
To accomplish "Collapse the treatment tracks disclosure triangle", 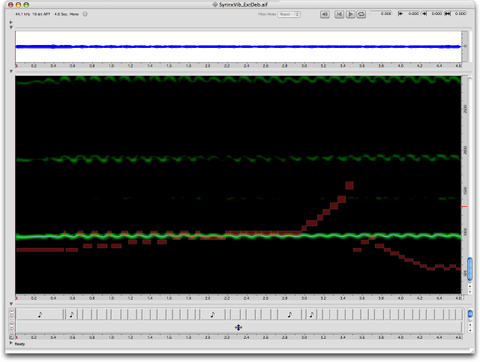I will pos(11,304).
